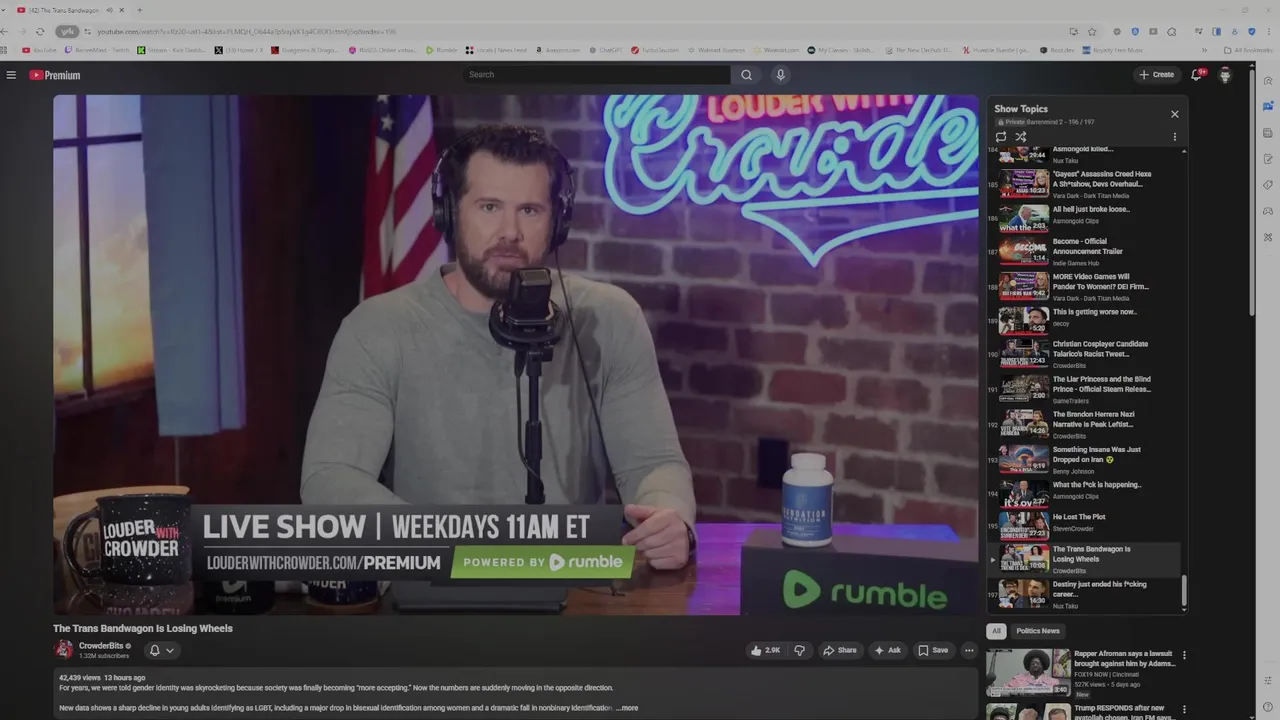The width and height of the screenshot is (1280, 720).
Task: Open Show Topics playlist options menu
Action: [1175, 137]
